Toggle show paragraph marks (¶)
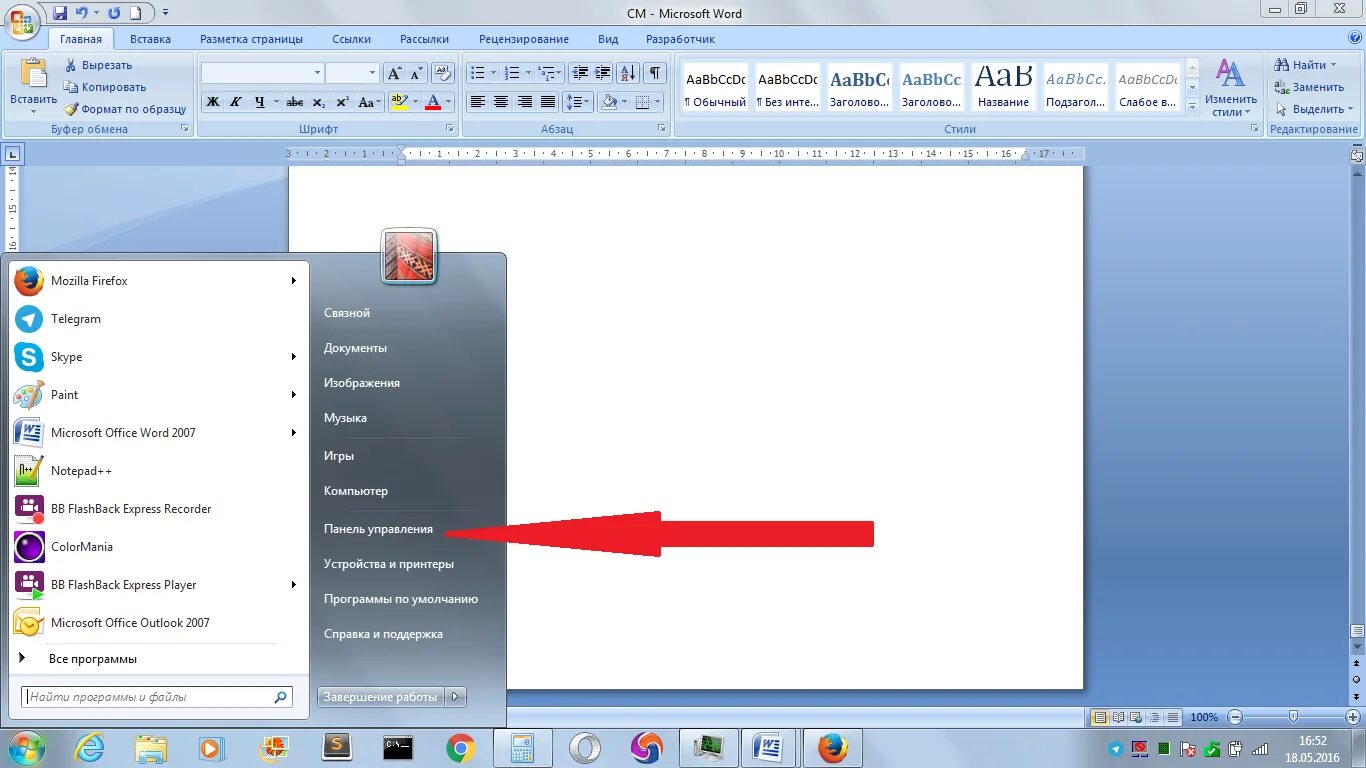This screenshot has height=768, width=1366. [655, 73]
